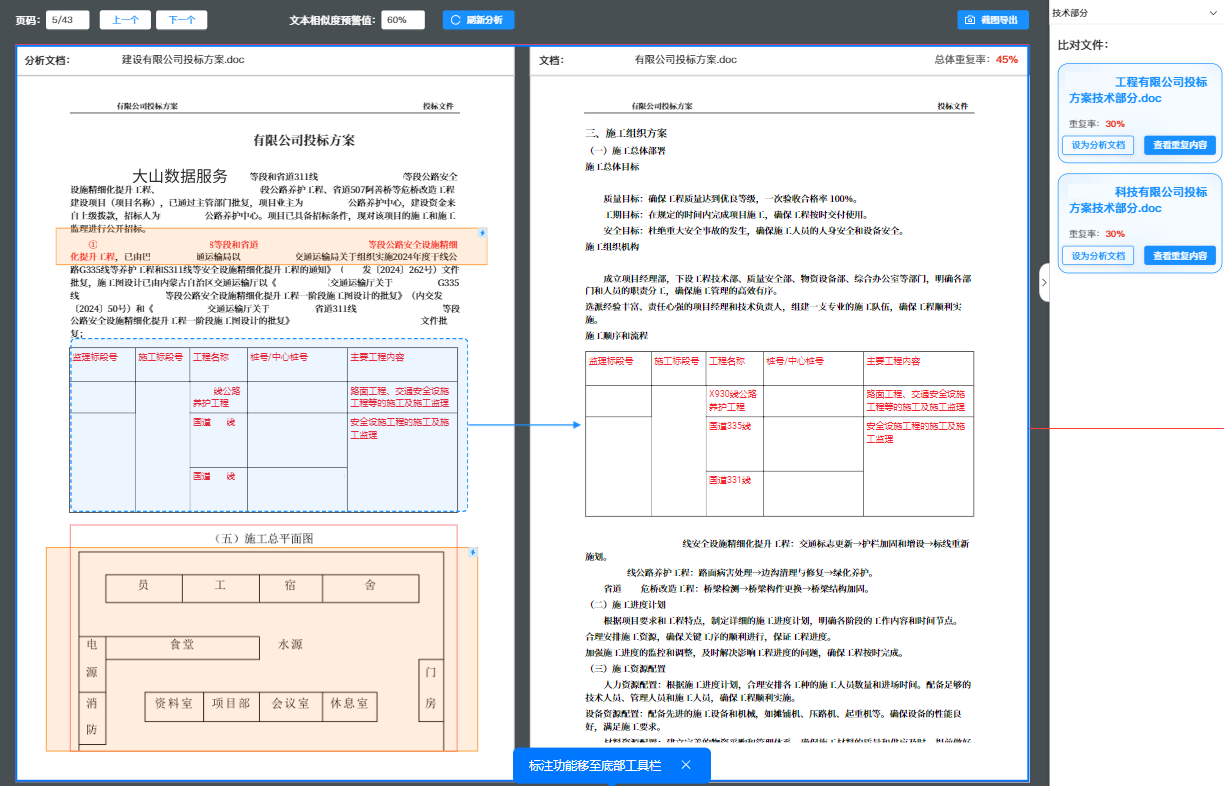The height and width of the screenshot is (786, 1224).
Task: Click 重复率 30% on the 工程有限公司 card
Action: (1097, 124)
